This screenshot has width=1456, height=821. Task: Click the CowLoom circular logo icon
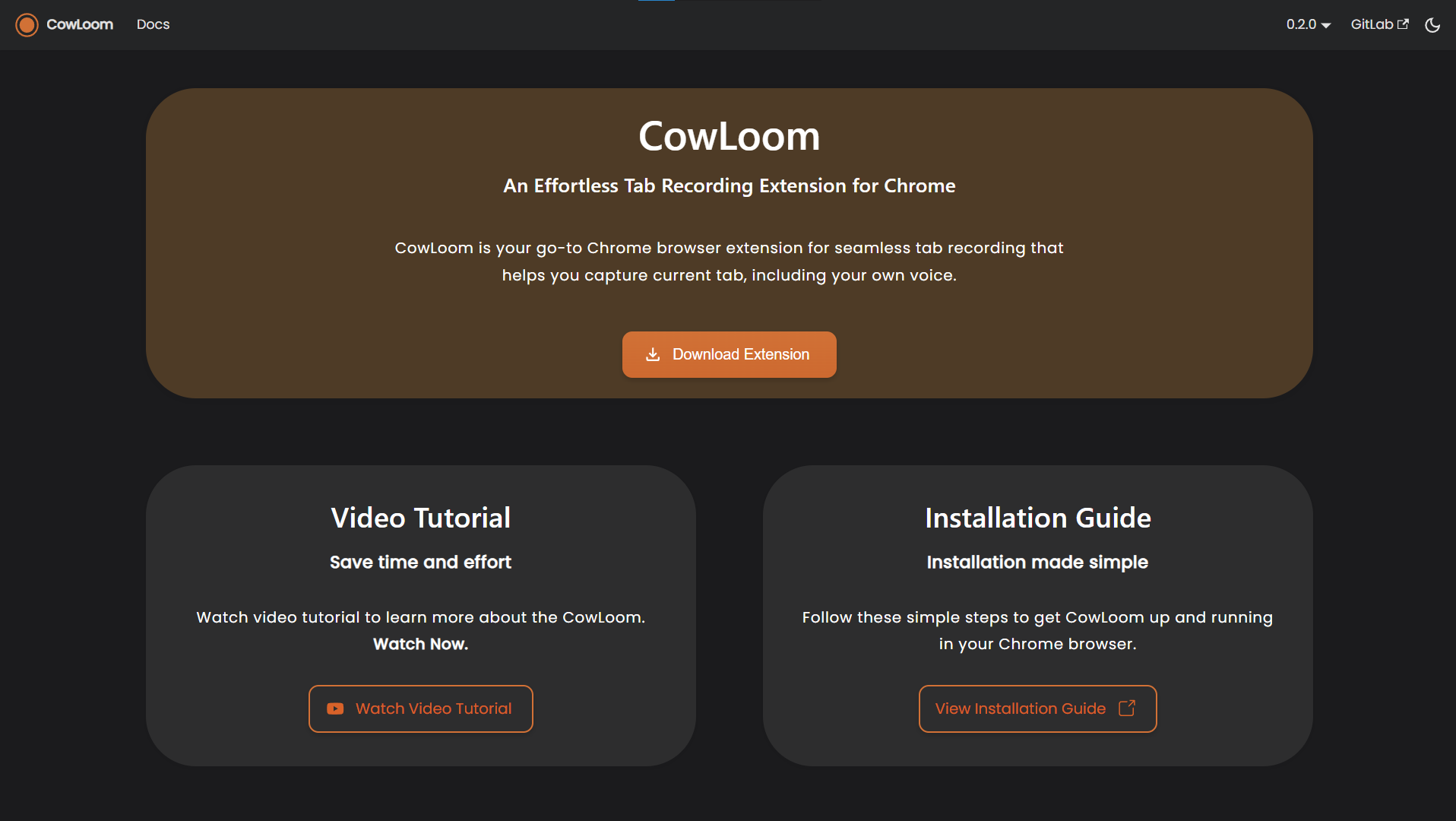27,24
